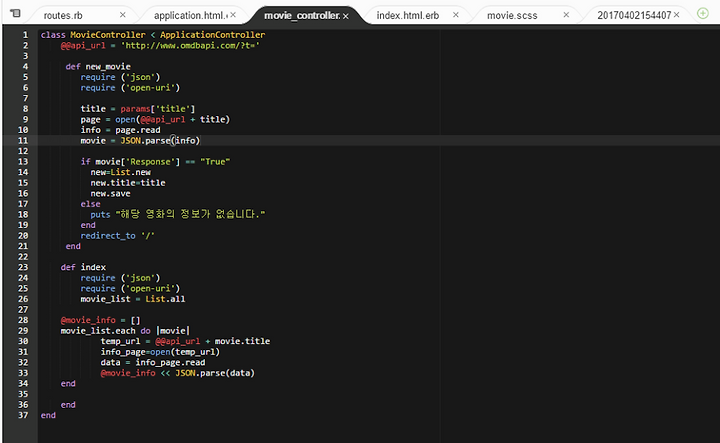The image size is (720, 443).
Task: Click the final 'end' on line 37
Action: (48, 415)
